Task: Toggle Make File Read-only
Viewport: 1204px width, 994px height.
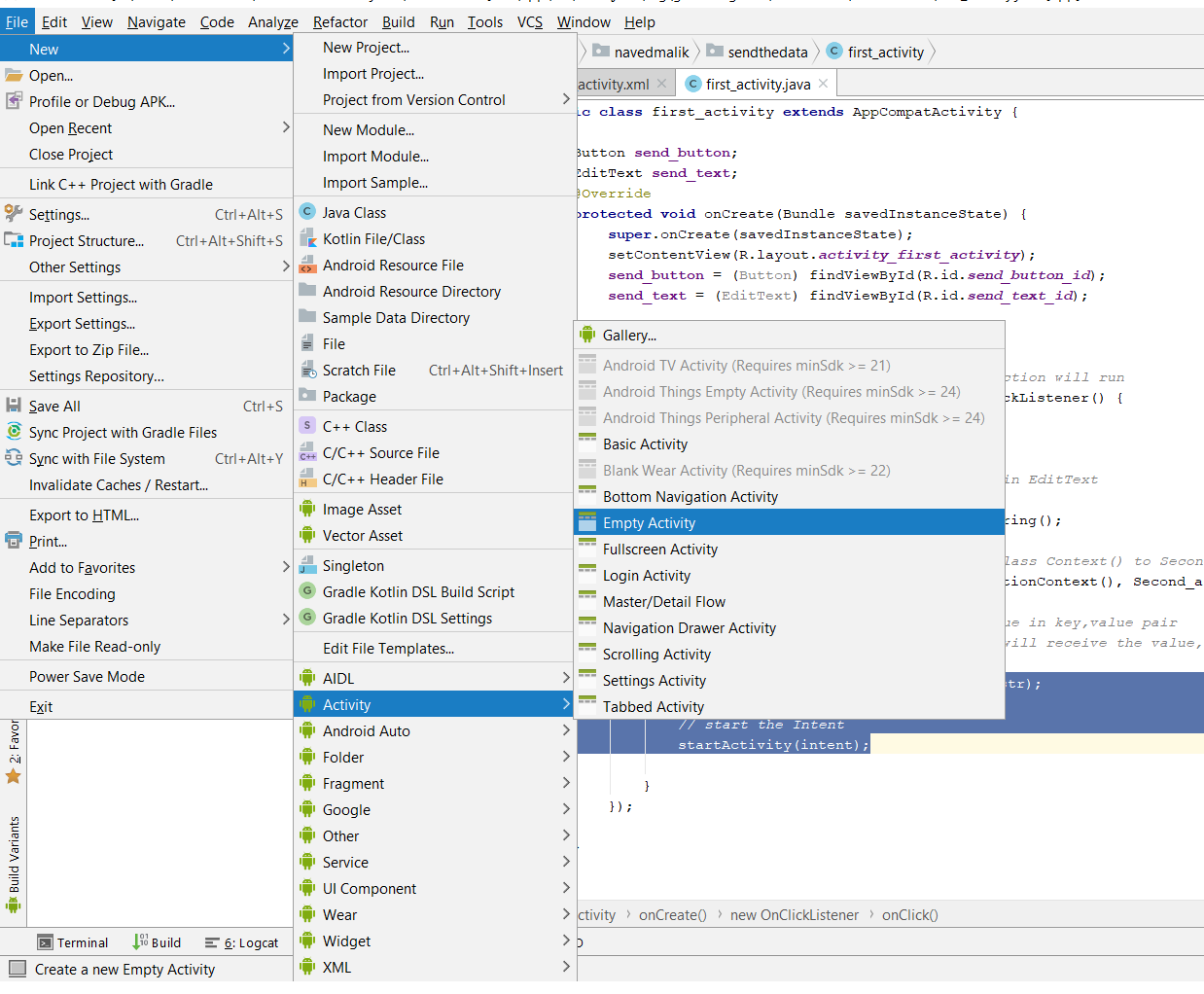Action: point(147,646)
